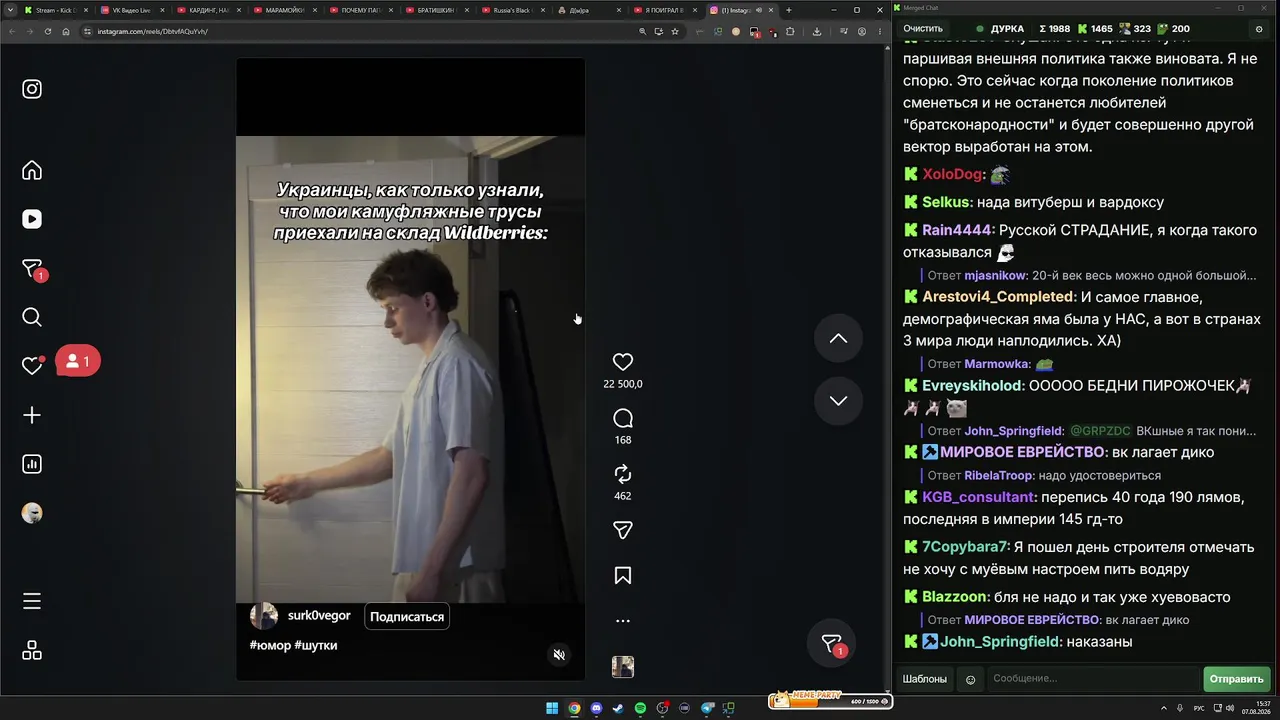Viewport: 1280px width, 720px height.
Task: Switch to the КАРДИНГ YouTube tab
Action: 208,10
